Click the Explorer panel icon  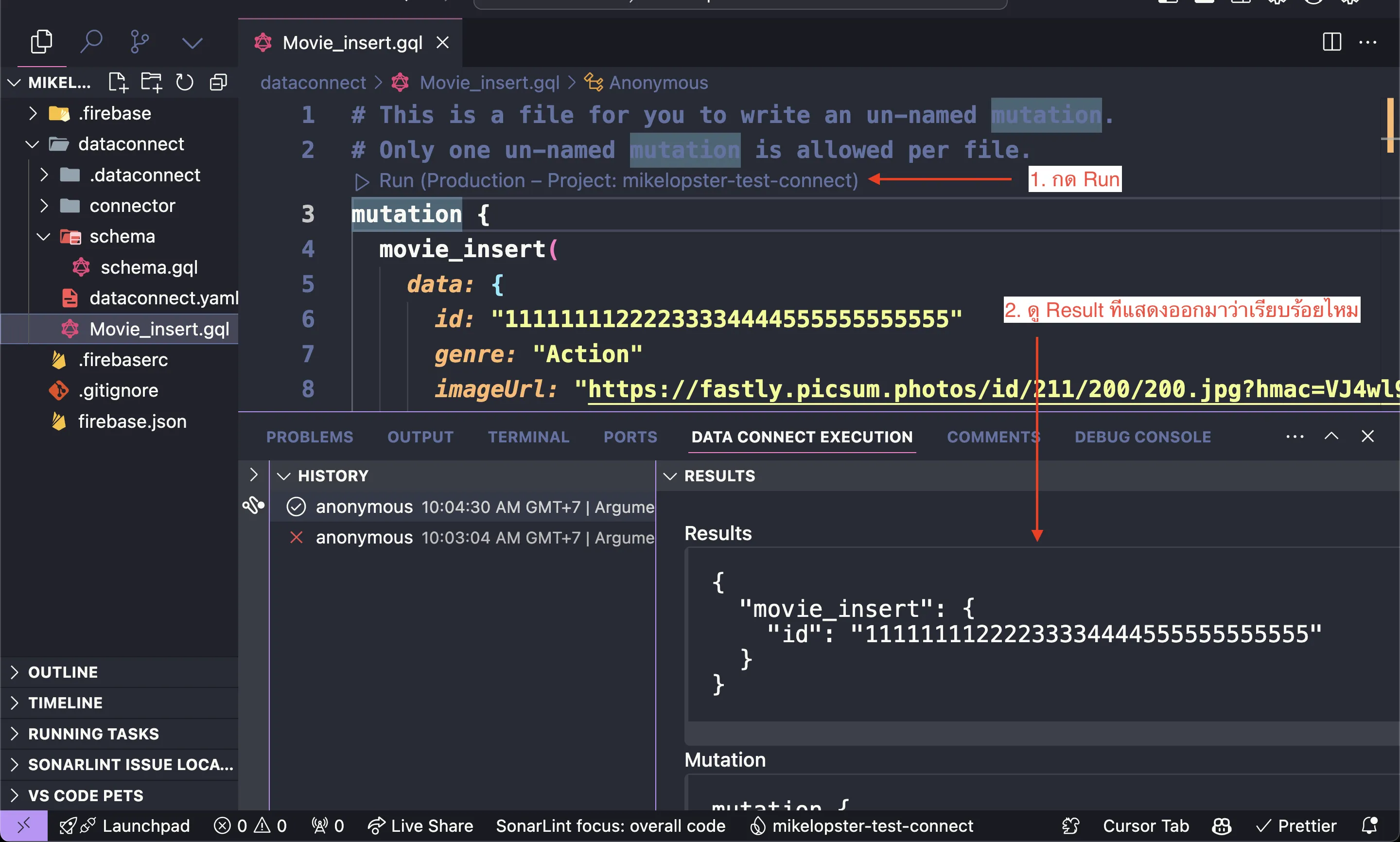(x=42, y=41)
